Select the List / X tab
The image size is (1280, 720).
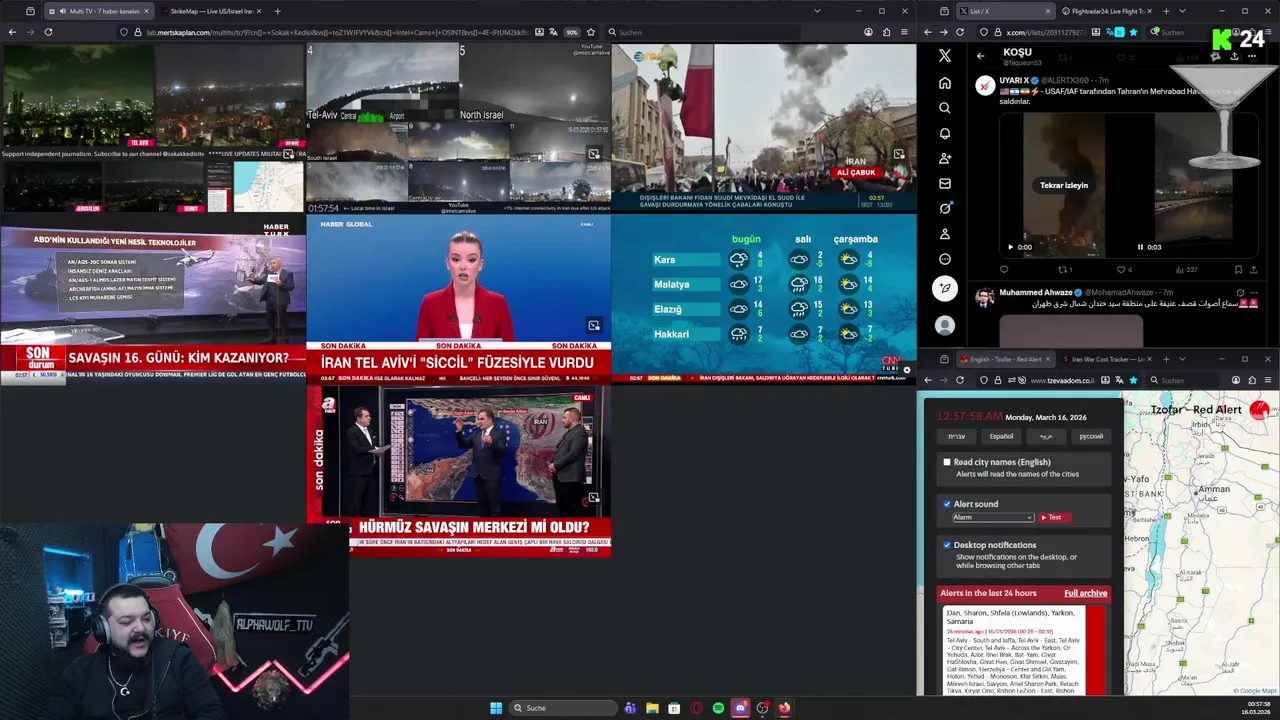1004,11
